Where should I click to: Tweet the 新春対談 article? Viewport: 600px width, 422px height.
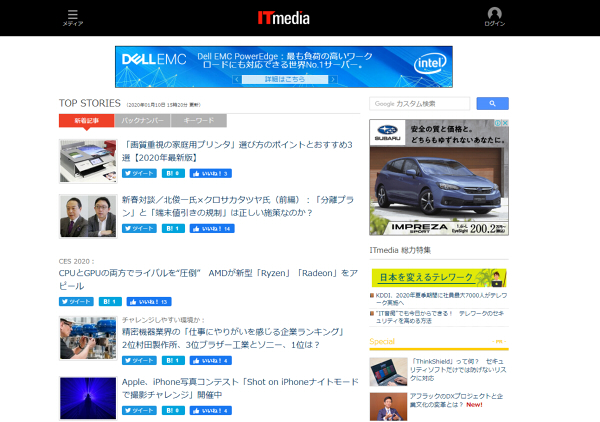[139, 228]
